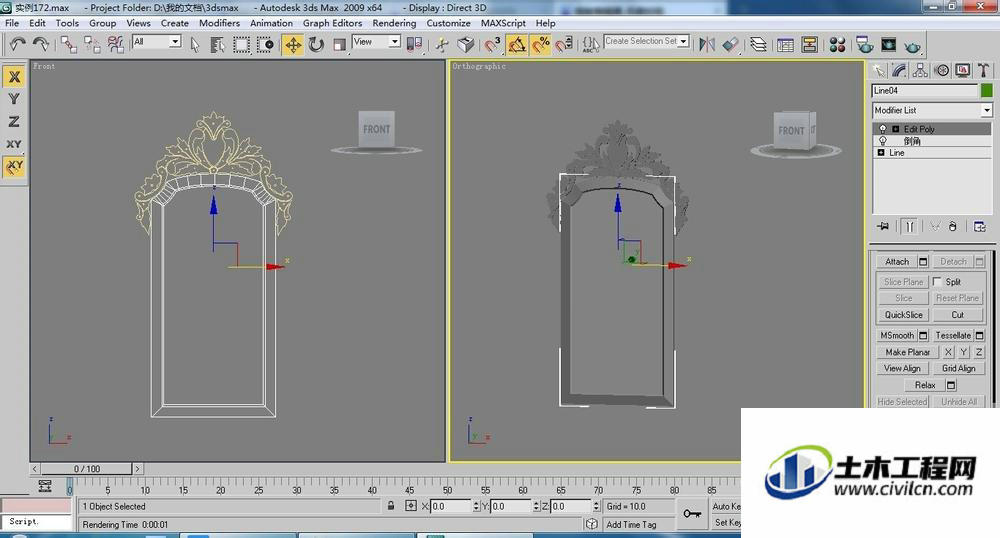Click the Grid Align button
This screenshot has height=538, width=1000.
click(x=958, y=368)
